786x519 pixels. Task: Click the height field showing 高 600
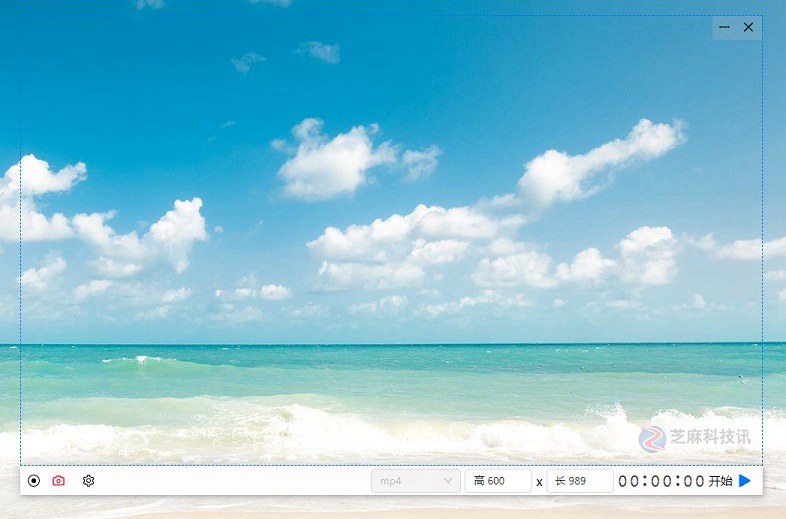pos(498,481)
